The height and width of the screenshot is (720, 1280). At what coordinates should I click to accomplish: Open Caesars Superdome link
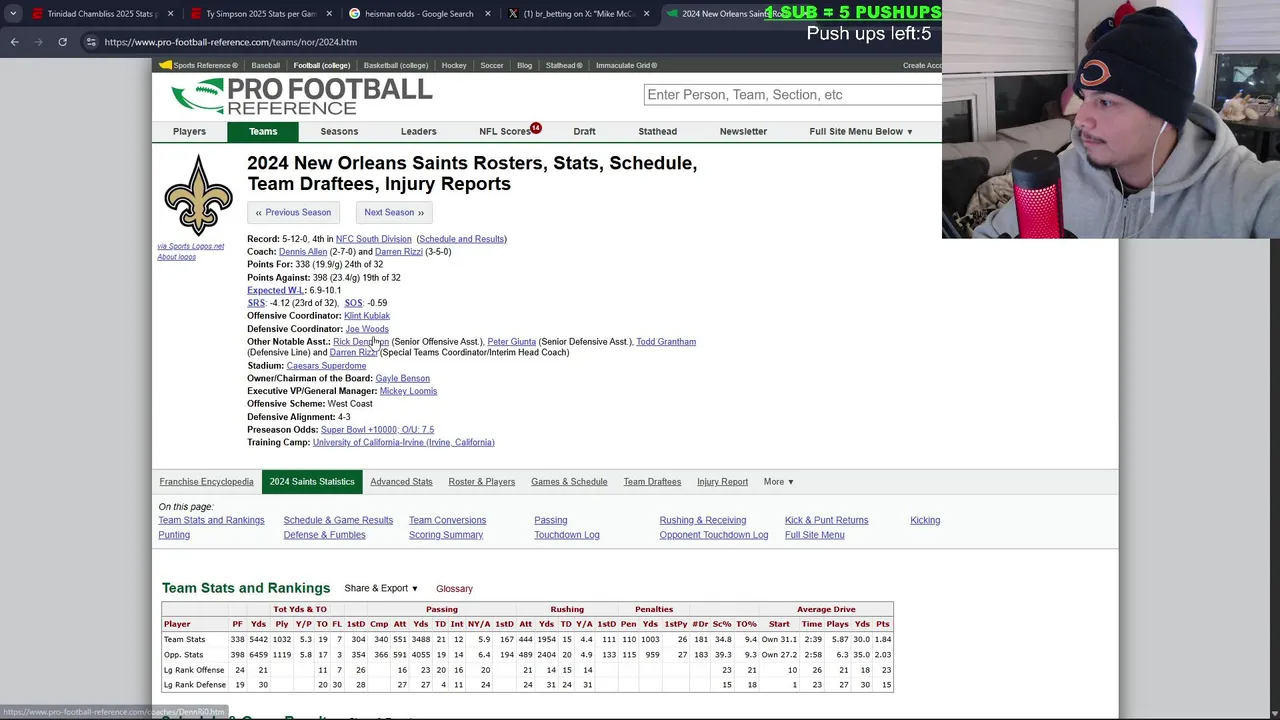(x=326, y=366)
